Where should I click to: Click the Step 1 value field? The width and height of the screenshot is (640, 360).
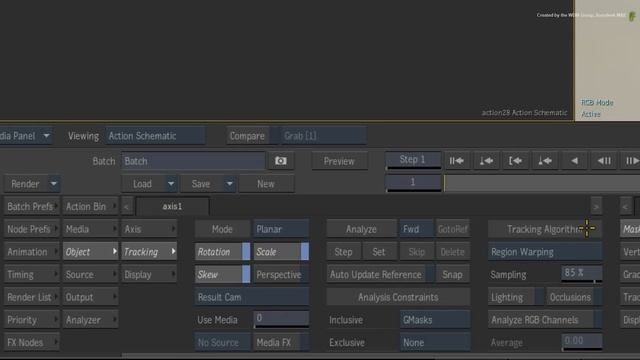click(x=413, y=160)
